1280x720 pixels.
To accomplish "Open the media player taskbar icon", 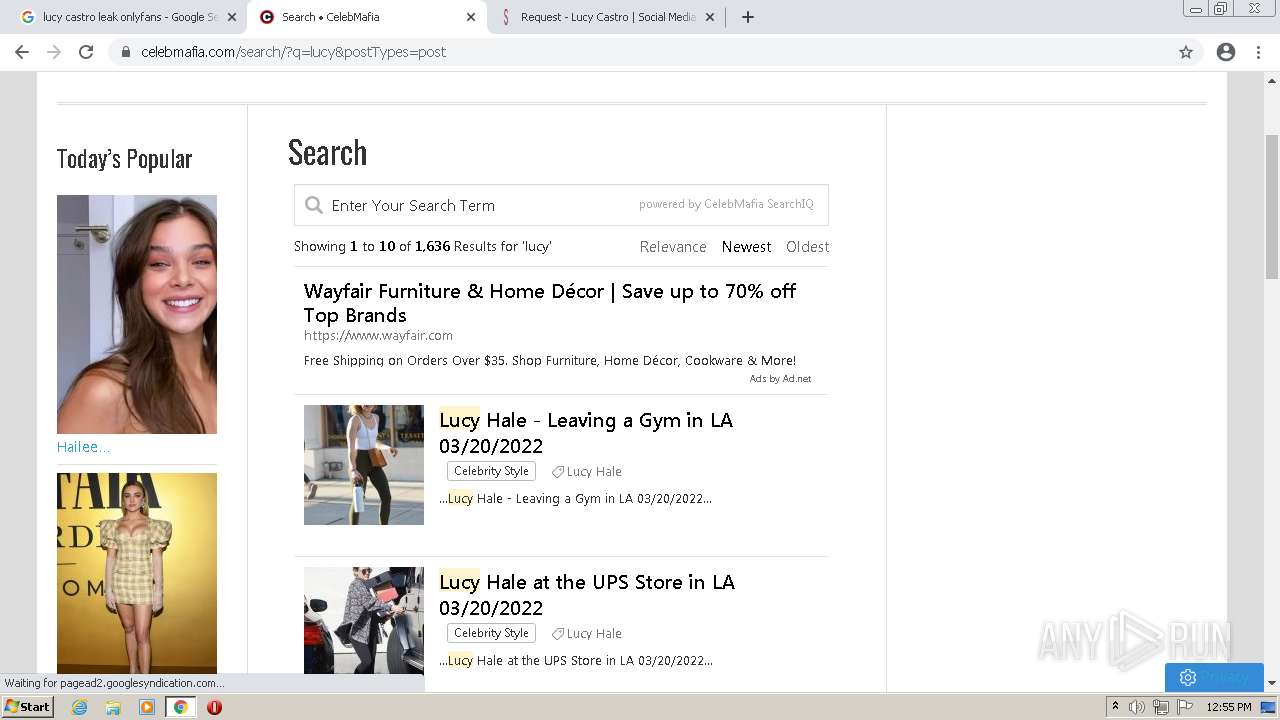I will [x=147, y=707].
